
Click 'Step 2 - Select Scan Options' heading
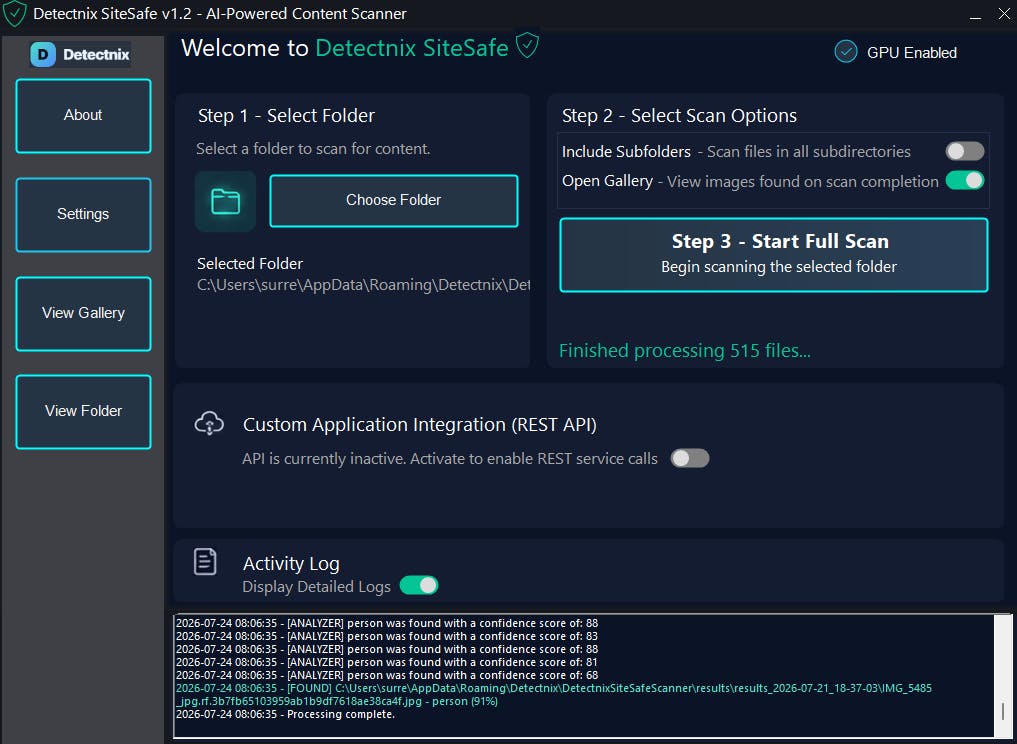(679, 115)
